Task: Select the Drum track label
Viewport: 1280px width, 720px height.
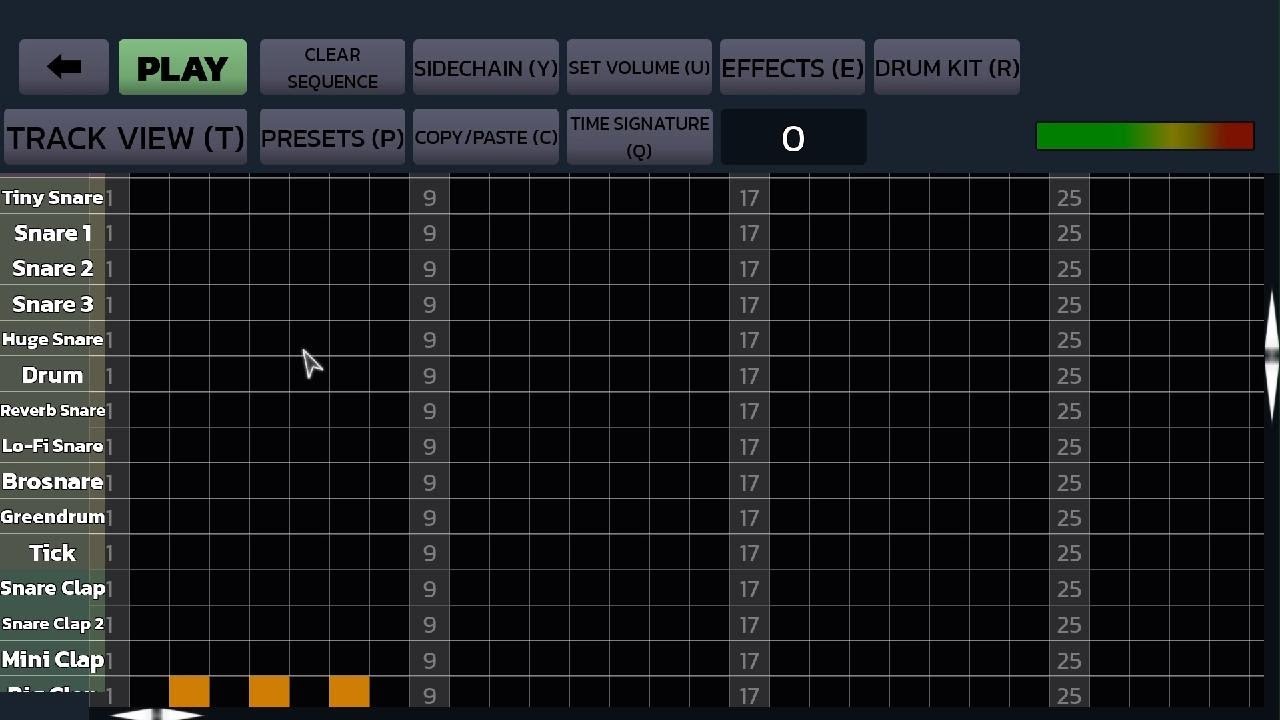Action: [52, 375]
